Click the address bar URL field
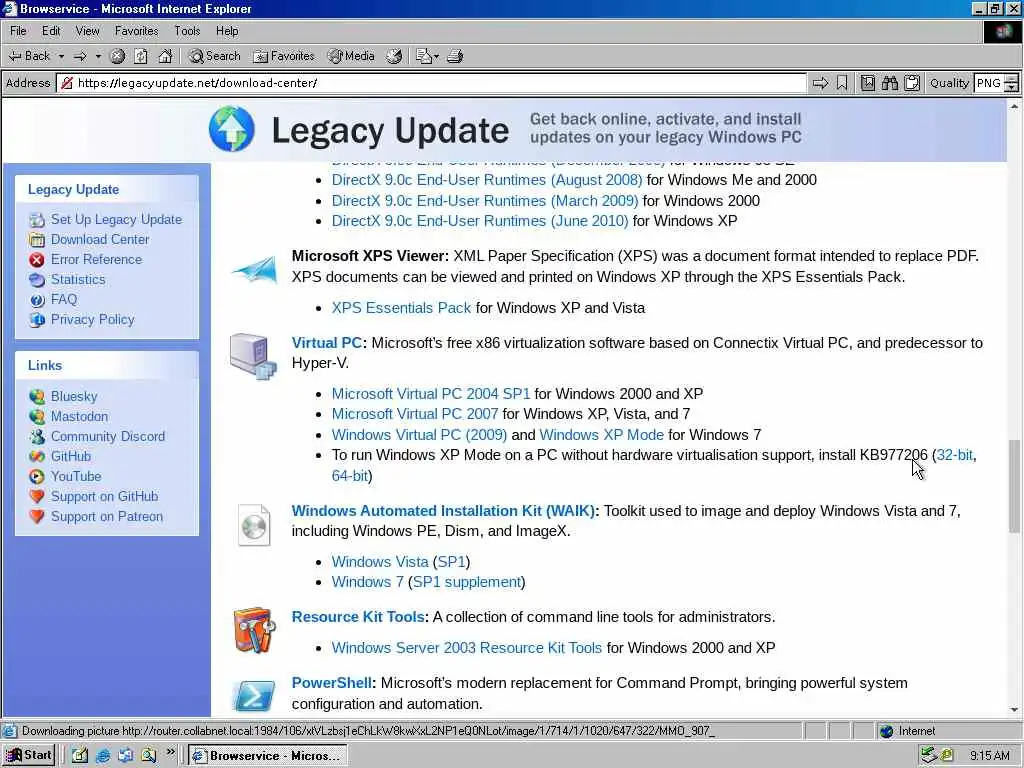This screenshot has height=768, width=1024. pos(431,83)
